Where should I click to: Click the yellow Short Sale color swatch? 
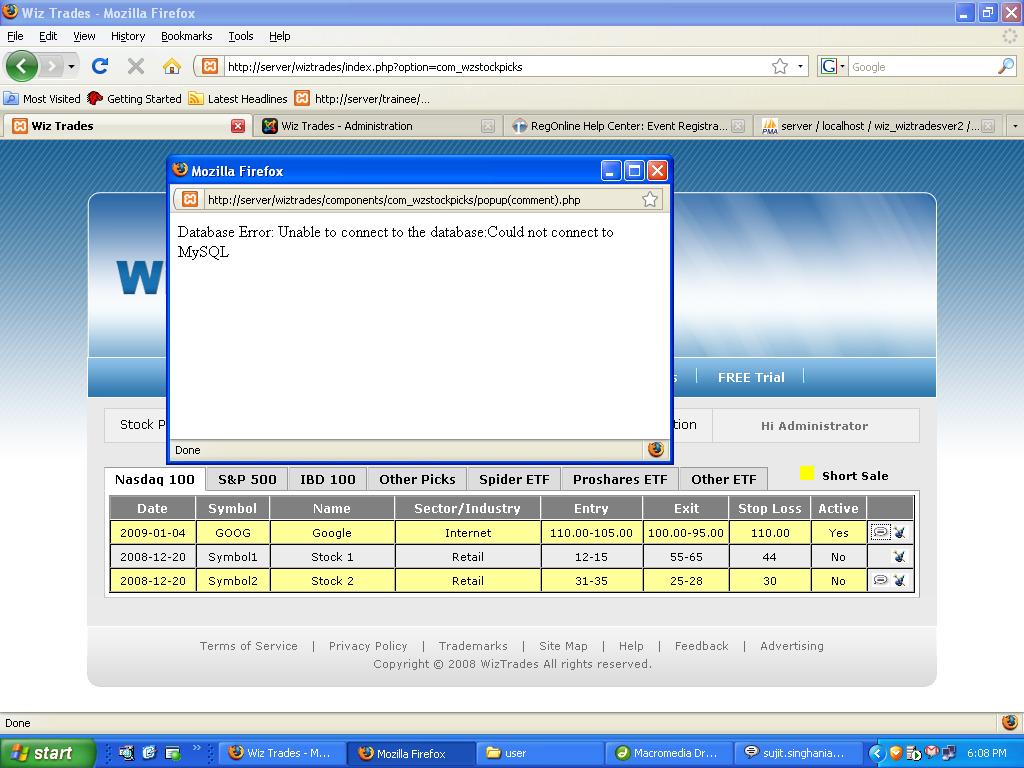pos(807,474)
